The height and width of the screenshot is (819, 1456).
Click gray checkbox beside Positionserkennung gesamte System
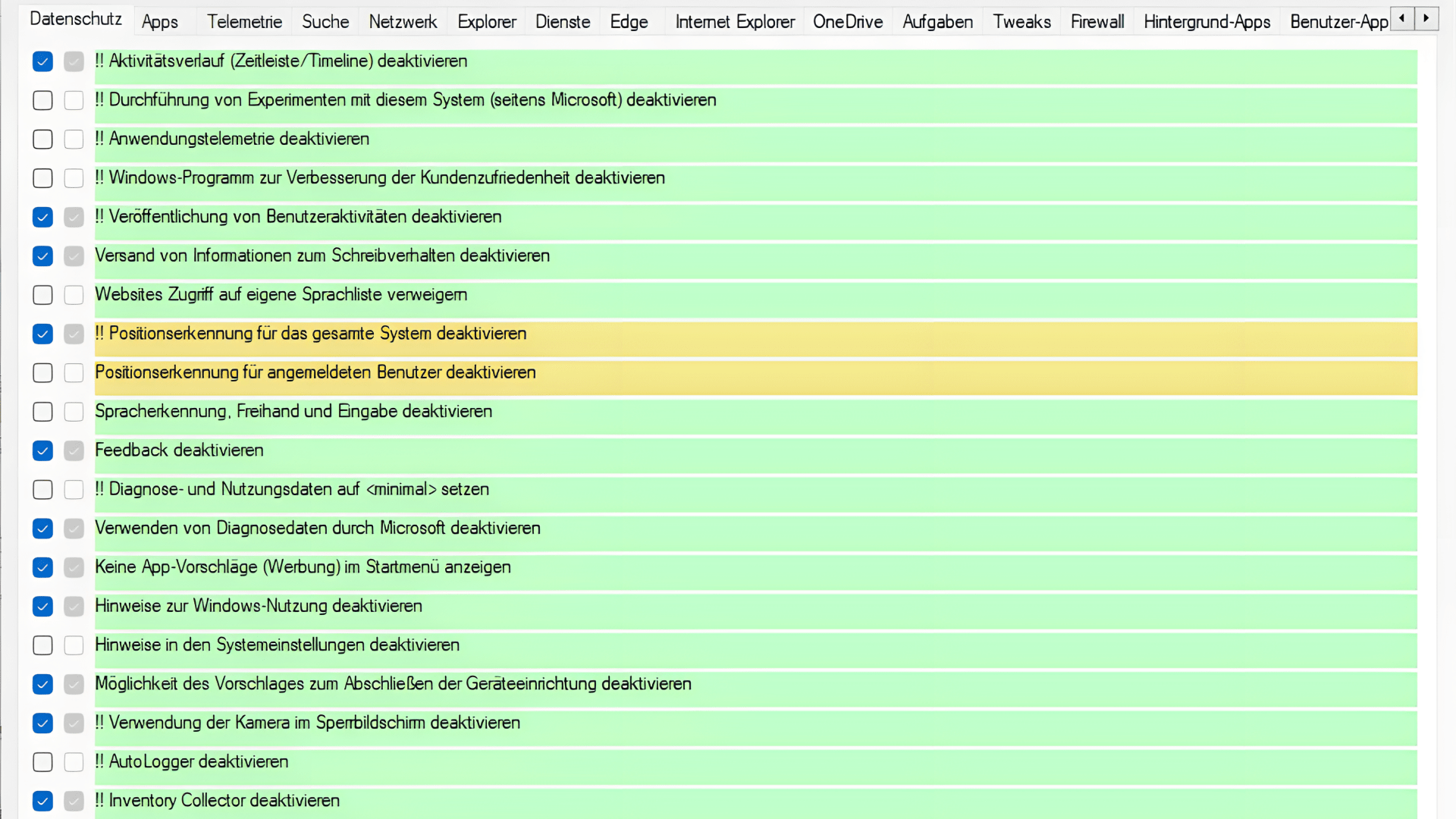74,334
